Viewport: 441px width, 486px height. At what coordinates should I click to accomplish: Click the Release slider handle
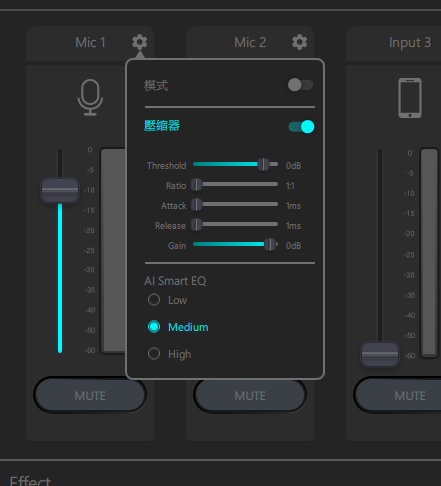tap(196, 224)
